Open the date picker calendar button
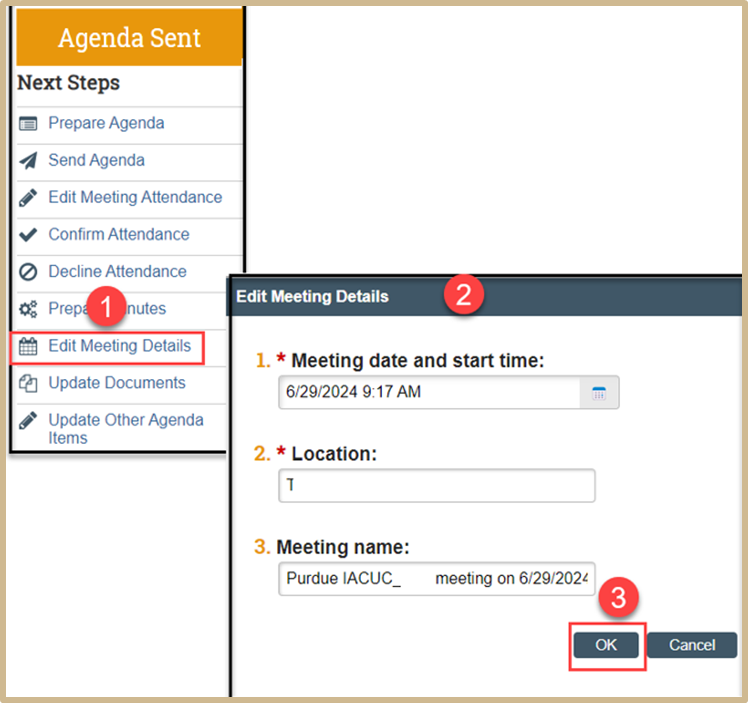Image resolution: width=748 pixels, height=703 pixels. [x=599, y=393]
